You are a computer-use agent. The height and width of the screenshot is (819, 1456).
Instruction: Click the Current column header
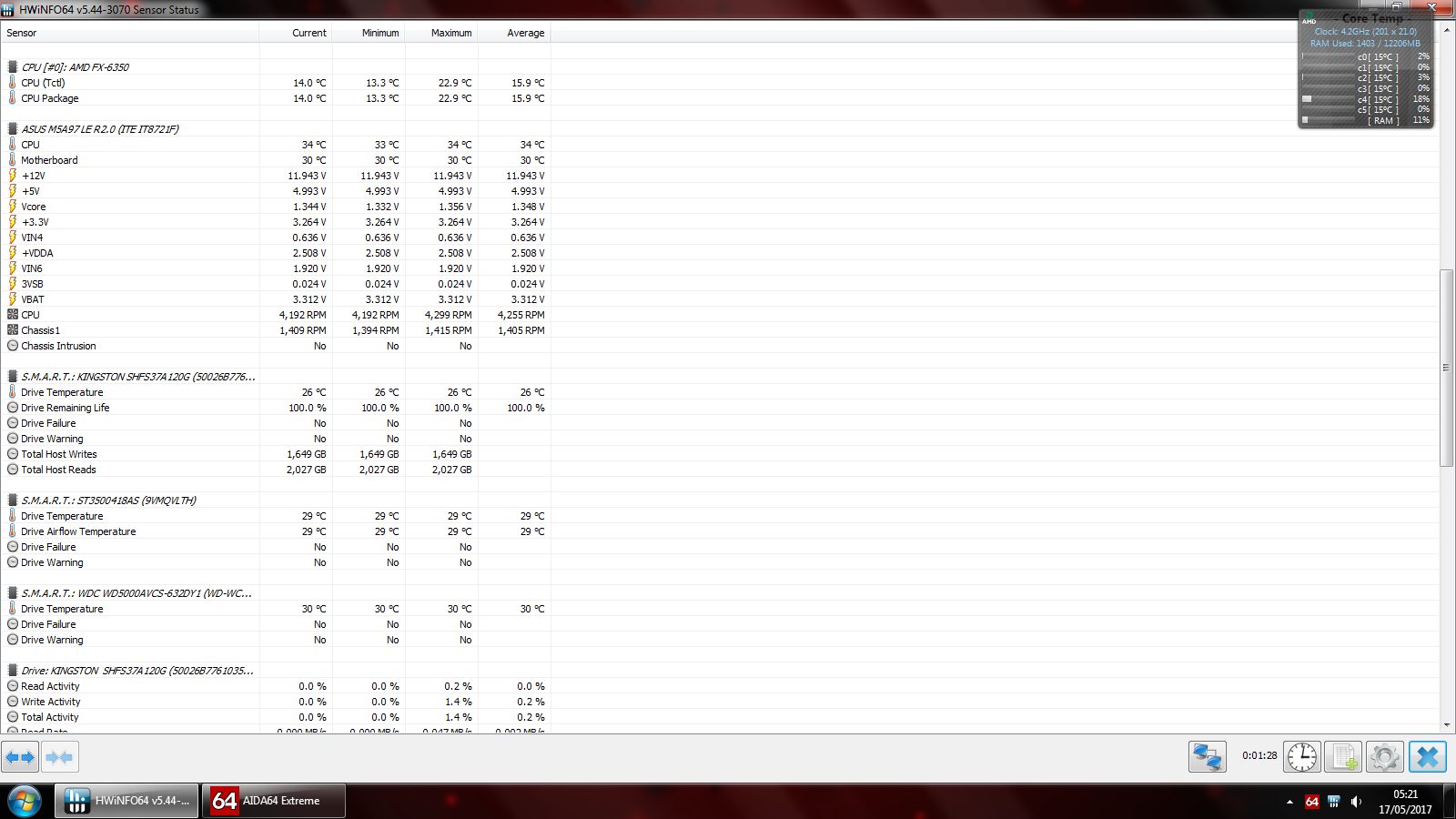pos(296,33)
